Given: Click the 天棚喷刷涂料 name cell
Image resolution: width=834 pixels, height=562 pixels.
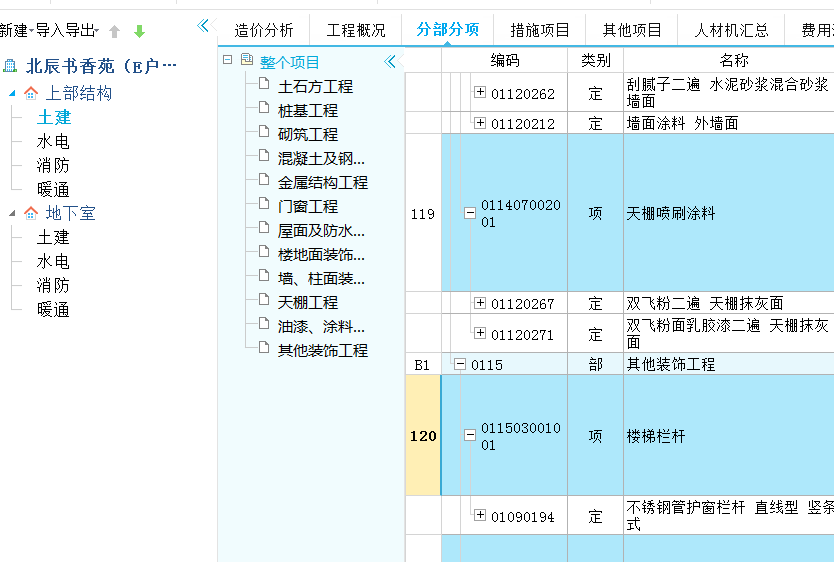Looking at the screenshot, I should (x=729, y=213).
